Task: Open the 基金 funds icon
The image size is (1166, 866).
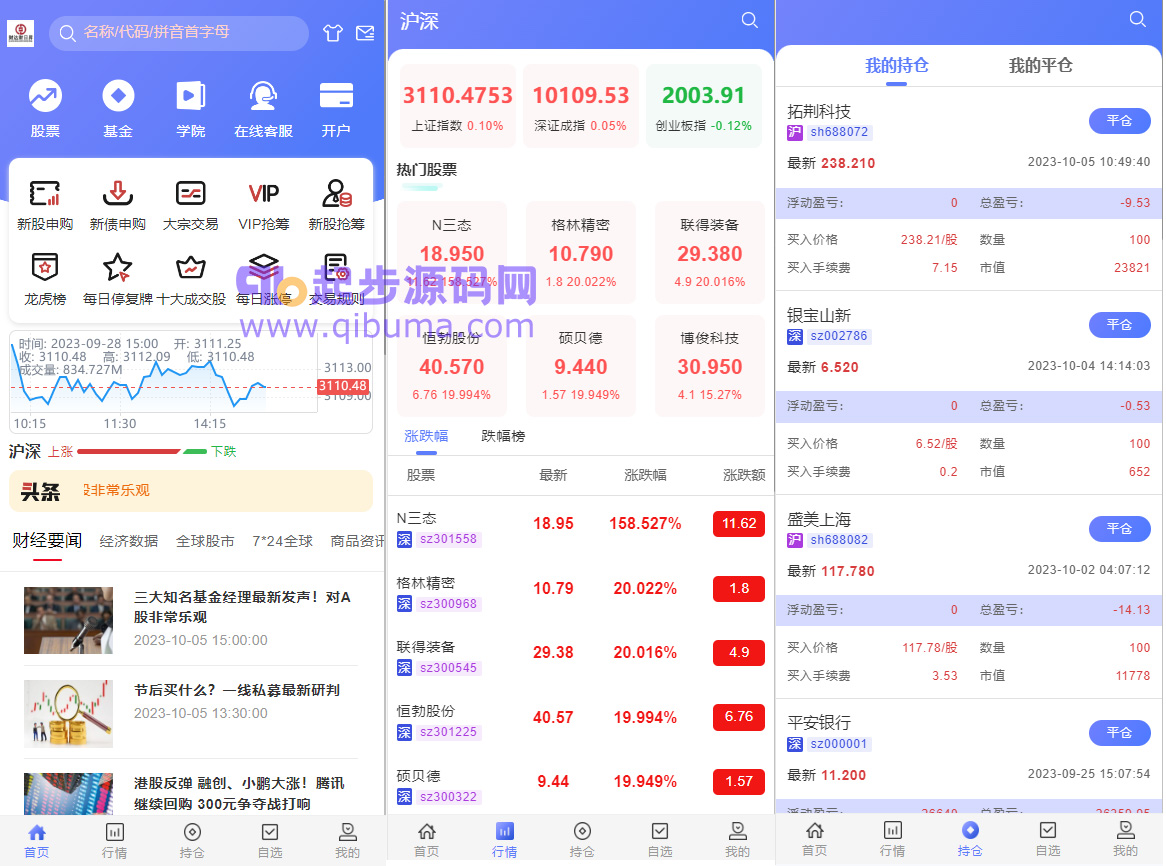Action: click(118, 96)
